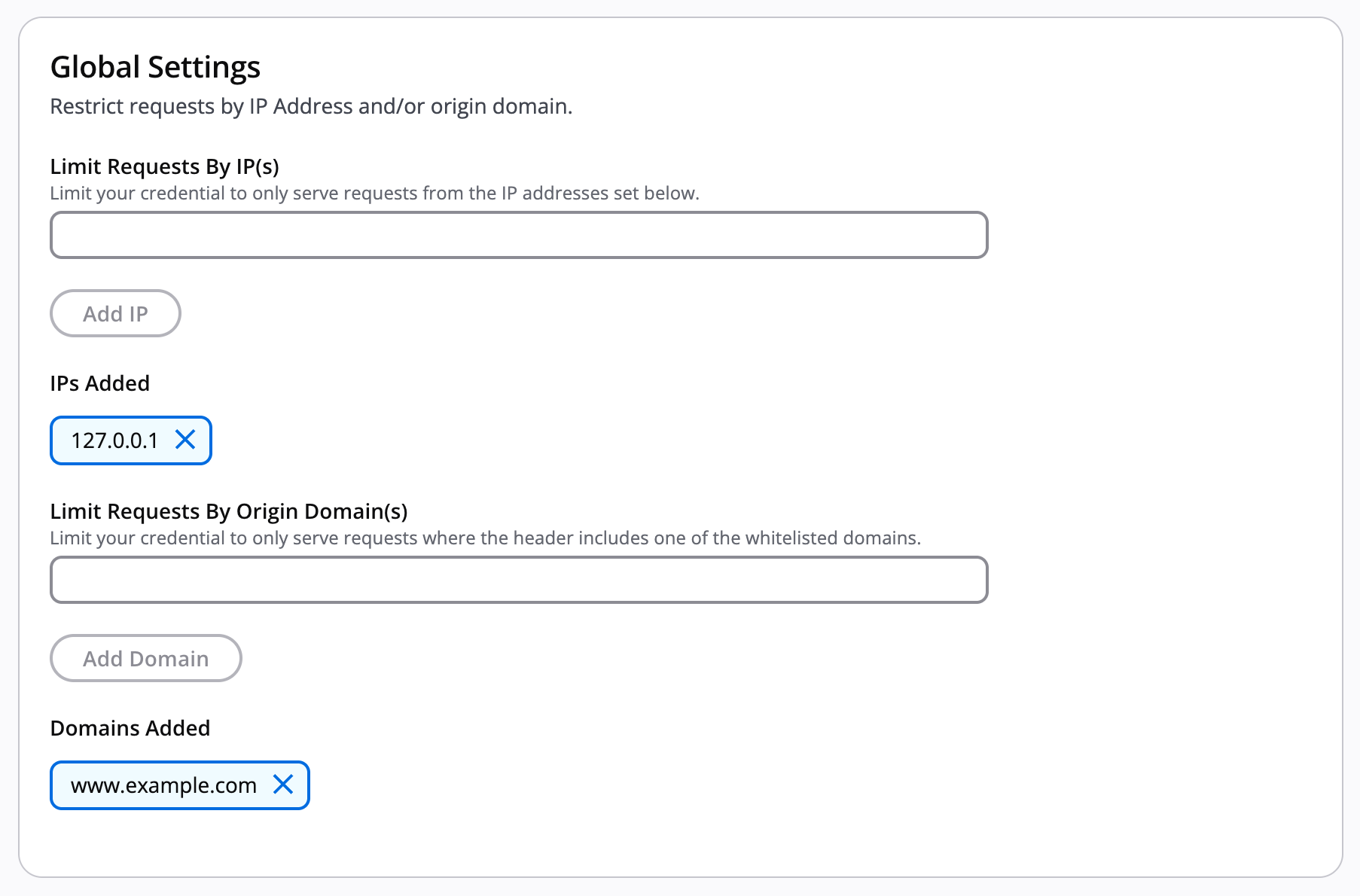Screen dimensions: 1360x896
Task: Click the Limit Requests By Origin Domain(s) label
Action: click(x=230, y=510)
